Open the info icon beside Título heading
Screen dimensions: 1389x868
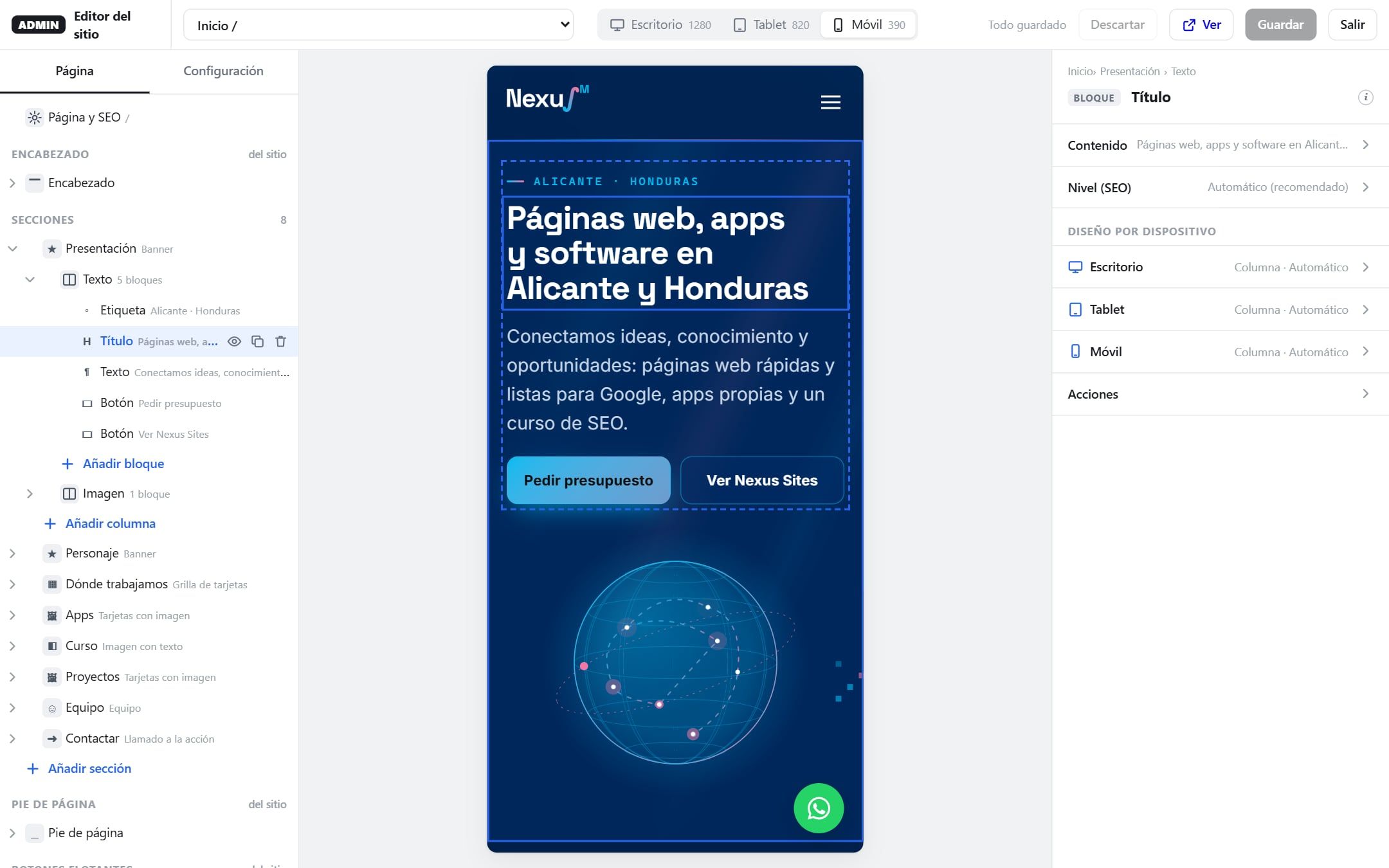1365,97
